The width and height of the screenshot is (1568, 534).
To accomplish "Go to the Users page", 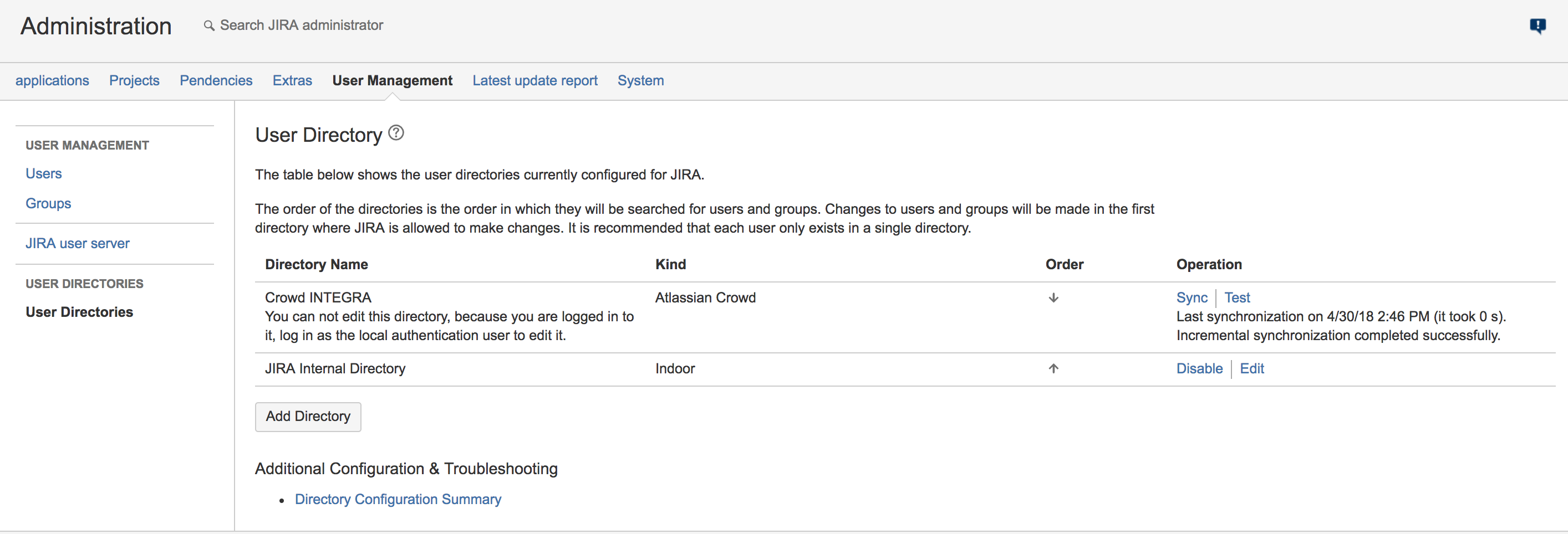I will pos(43,173).
